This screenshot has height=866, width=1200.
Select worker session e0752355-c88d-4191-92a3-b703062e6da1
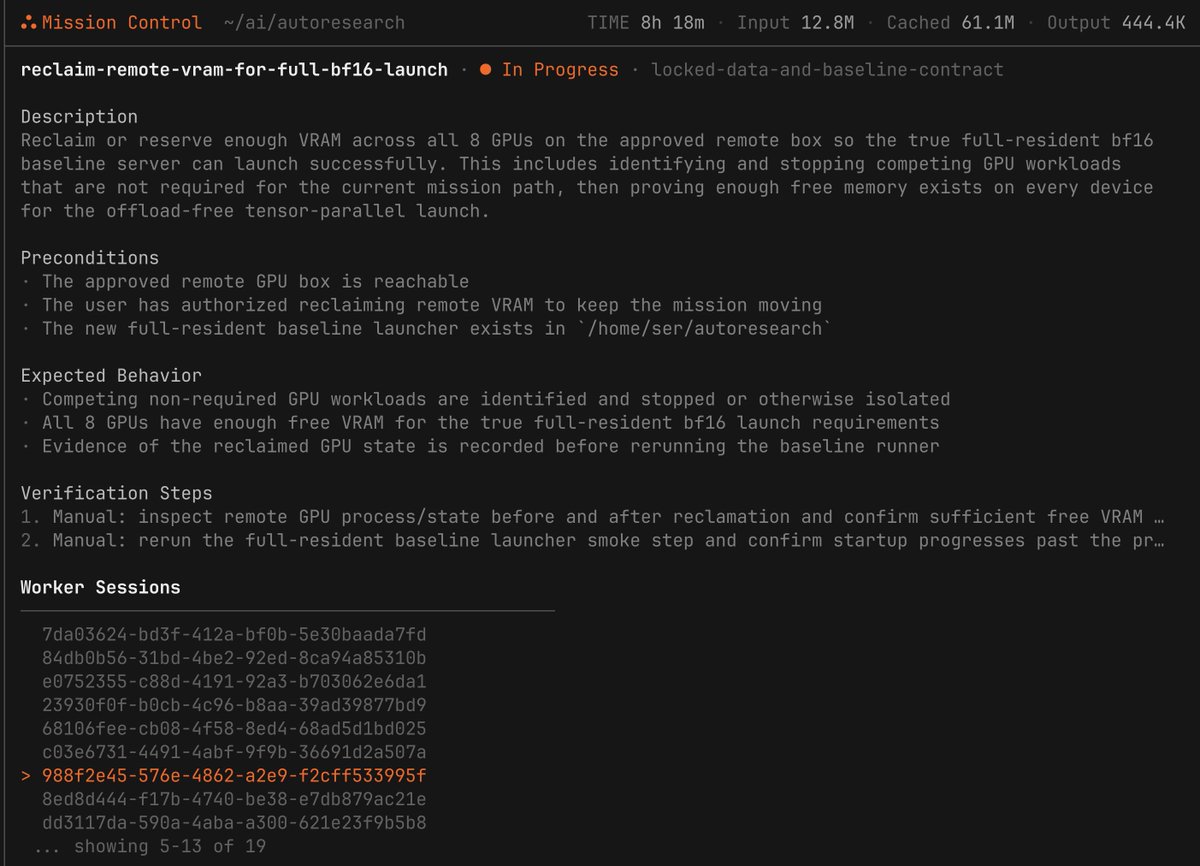pyautogui.click(x=234, y=682)
